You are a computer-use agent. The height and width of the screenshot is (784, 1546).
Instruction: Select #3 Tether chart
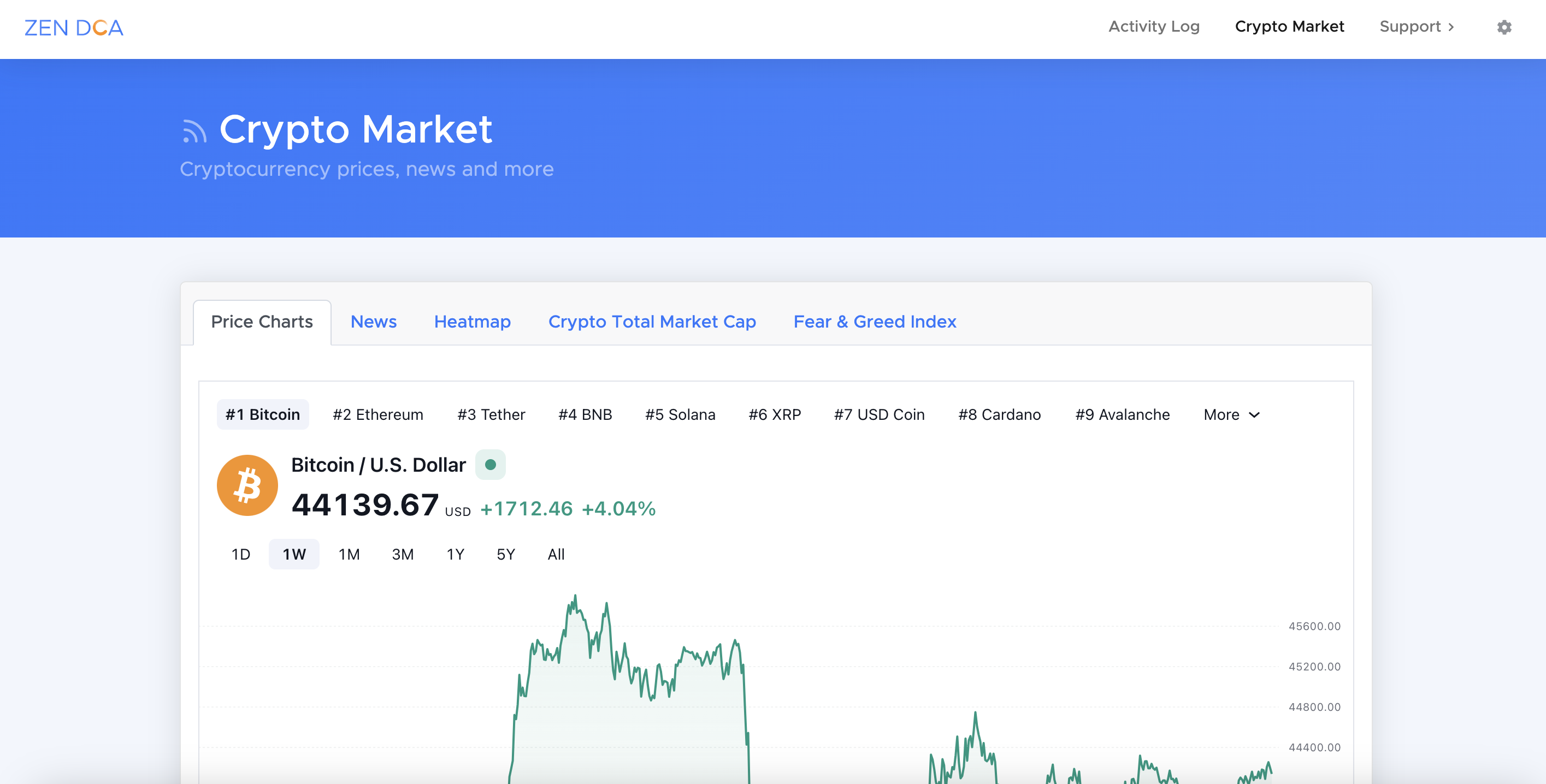pos(491,414)
